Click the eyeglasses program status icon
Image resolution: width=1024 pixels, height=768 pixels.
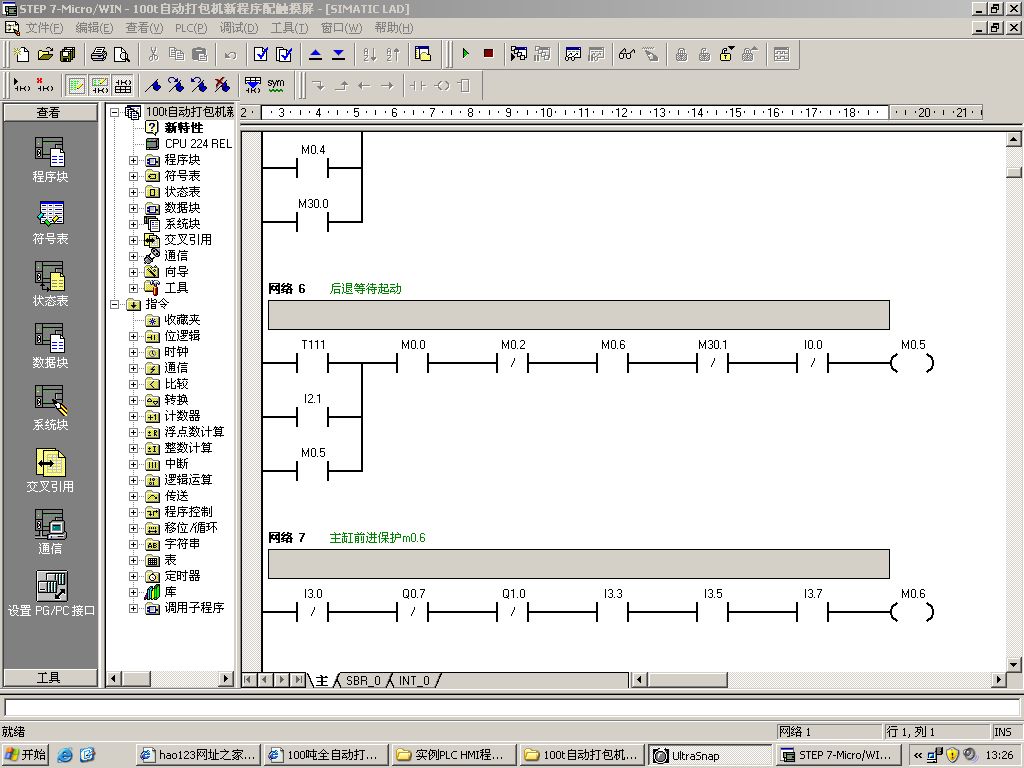coord(627,54)
